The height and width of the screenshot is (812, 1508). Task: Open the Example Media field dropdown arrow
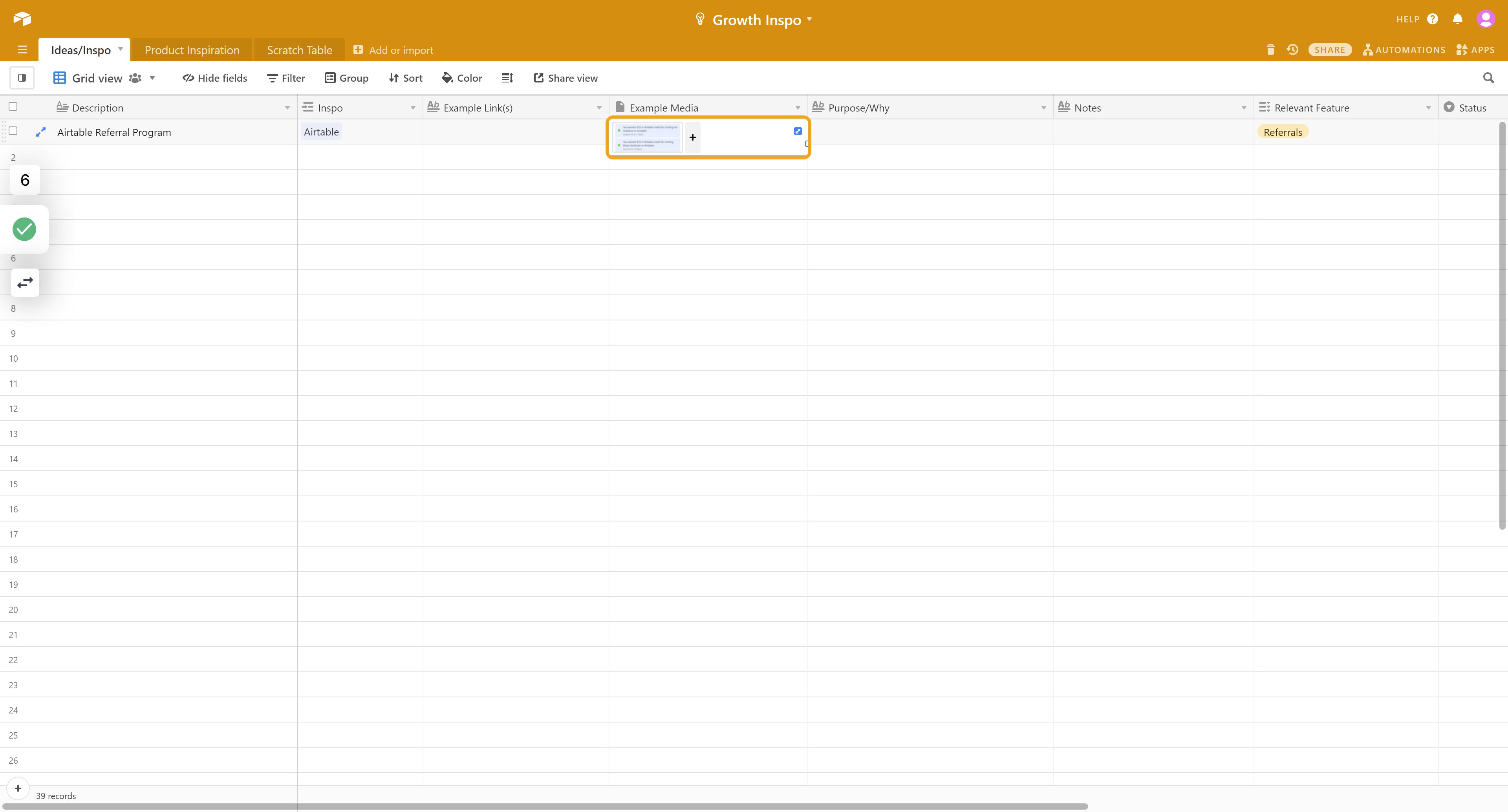coord(798,108)
